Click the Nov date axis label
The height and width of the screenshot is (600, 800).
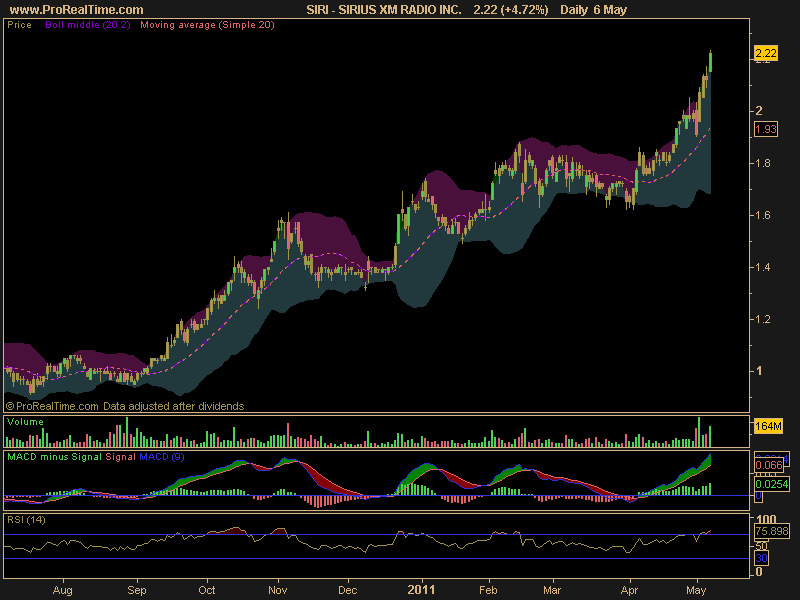pos(278,590)
